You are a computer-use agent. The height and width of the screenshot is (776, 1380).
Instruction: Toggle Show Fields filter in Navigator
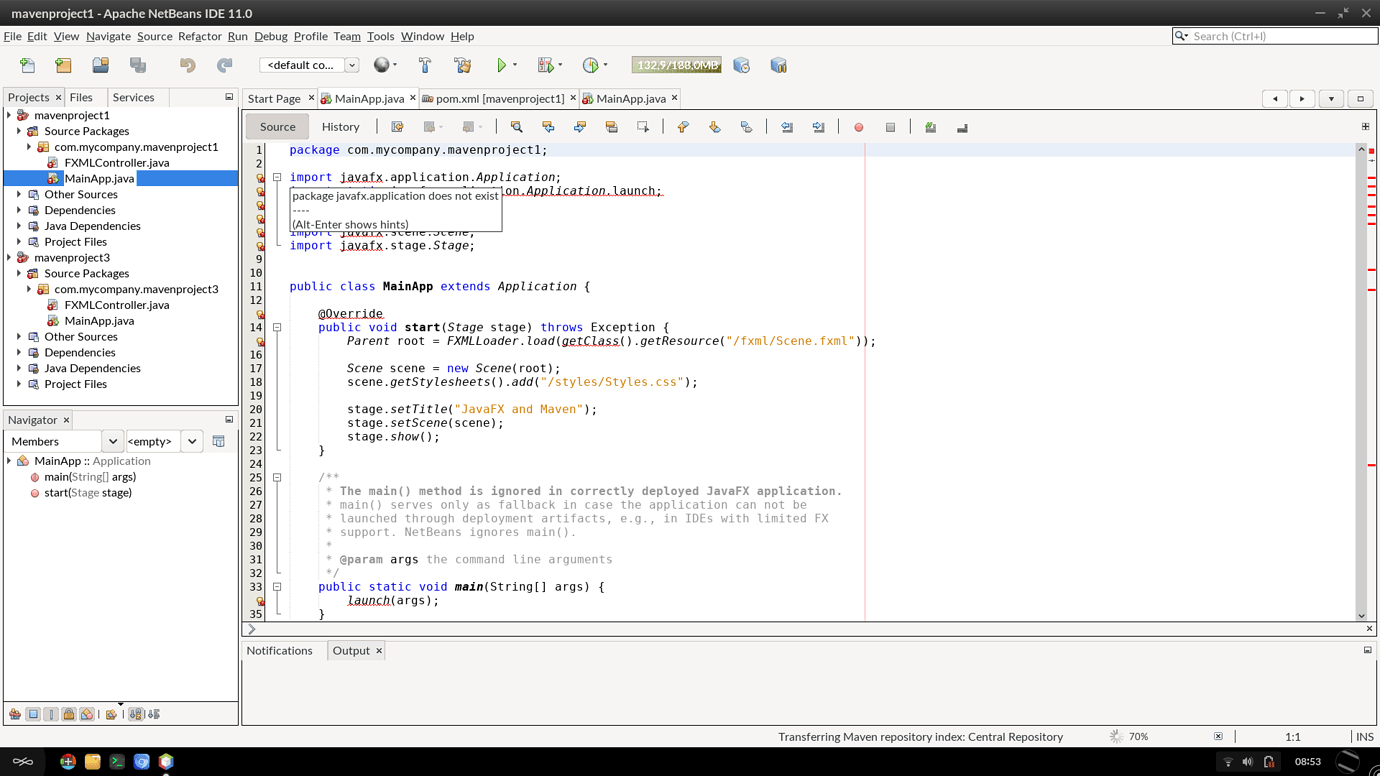(33, 714)
